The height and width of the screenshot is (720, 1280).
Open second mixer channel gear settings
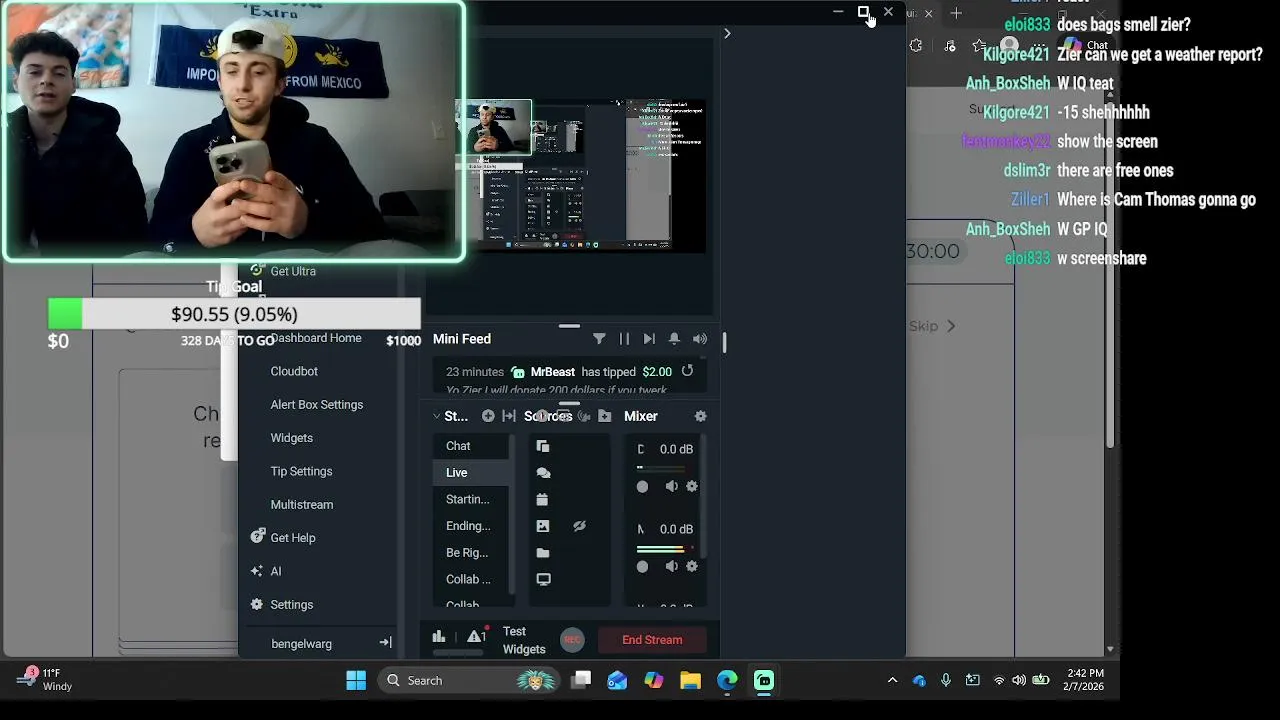[x=691, y=566]
